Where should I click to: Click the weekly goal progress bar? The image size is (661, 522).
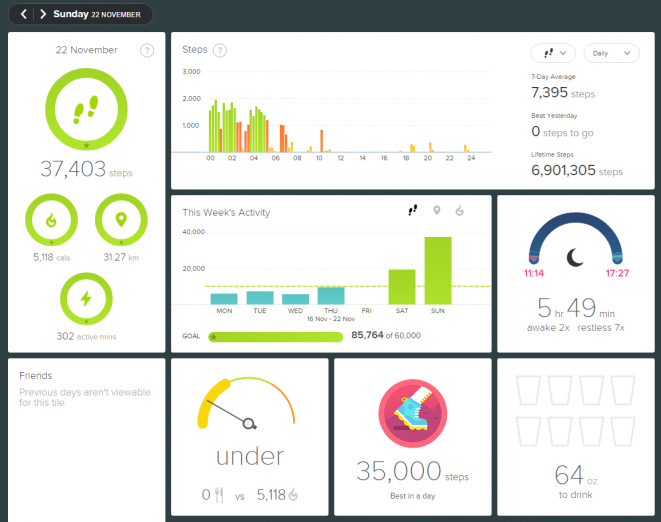pos(276,337)
